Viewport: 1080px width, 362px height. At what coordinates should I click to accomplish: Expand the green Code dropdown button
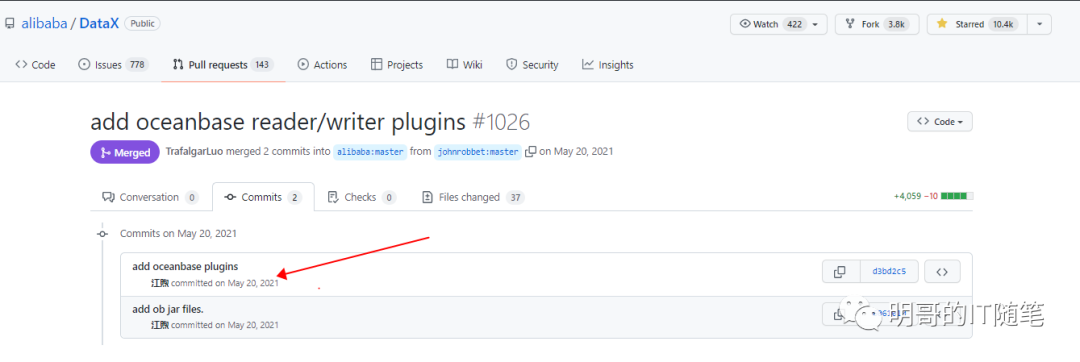pyautogui.click(x=940, y=122)
